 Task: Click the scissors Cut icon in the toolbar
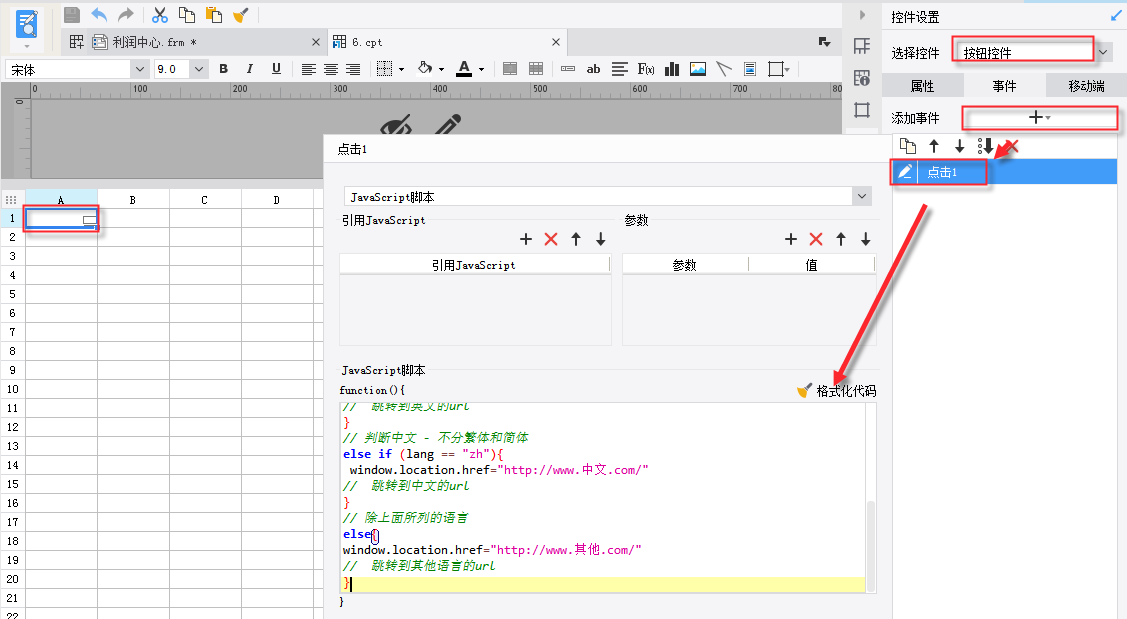(x=159, y=14)
